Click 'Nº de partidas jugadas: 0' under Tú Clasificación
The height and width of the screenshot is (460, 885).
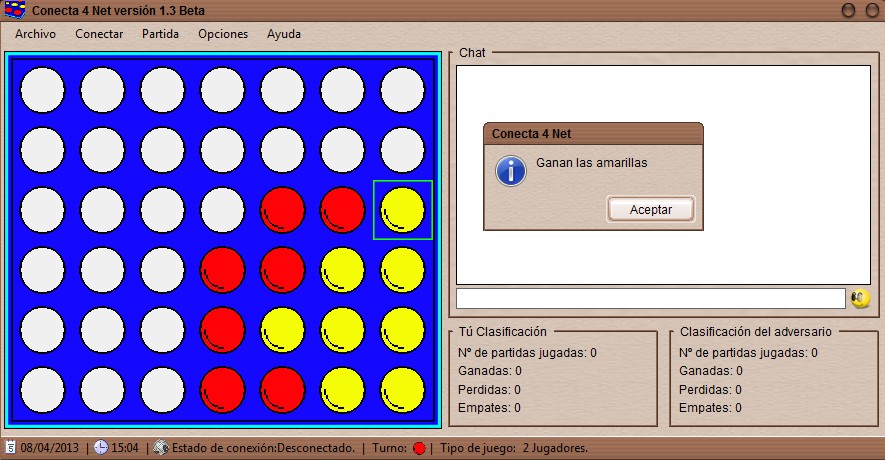click(527, 353)
